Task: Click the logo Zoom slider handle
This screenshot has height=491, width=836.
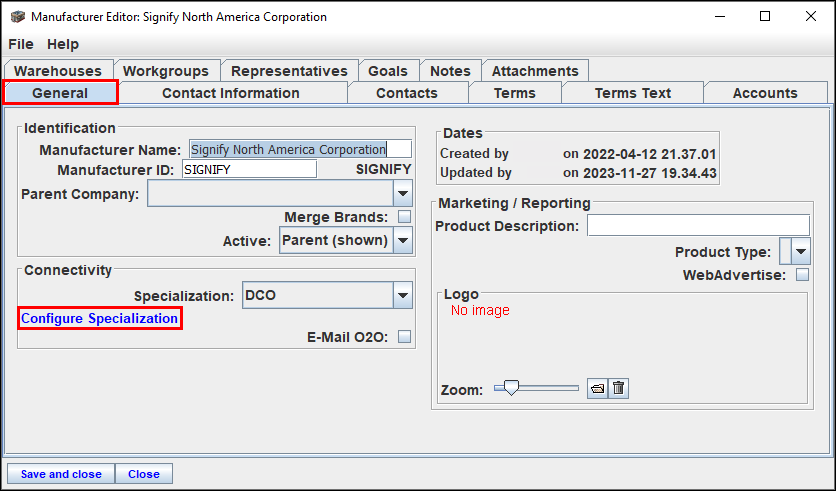Action: (x=511, y=388)
